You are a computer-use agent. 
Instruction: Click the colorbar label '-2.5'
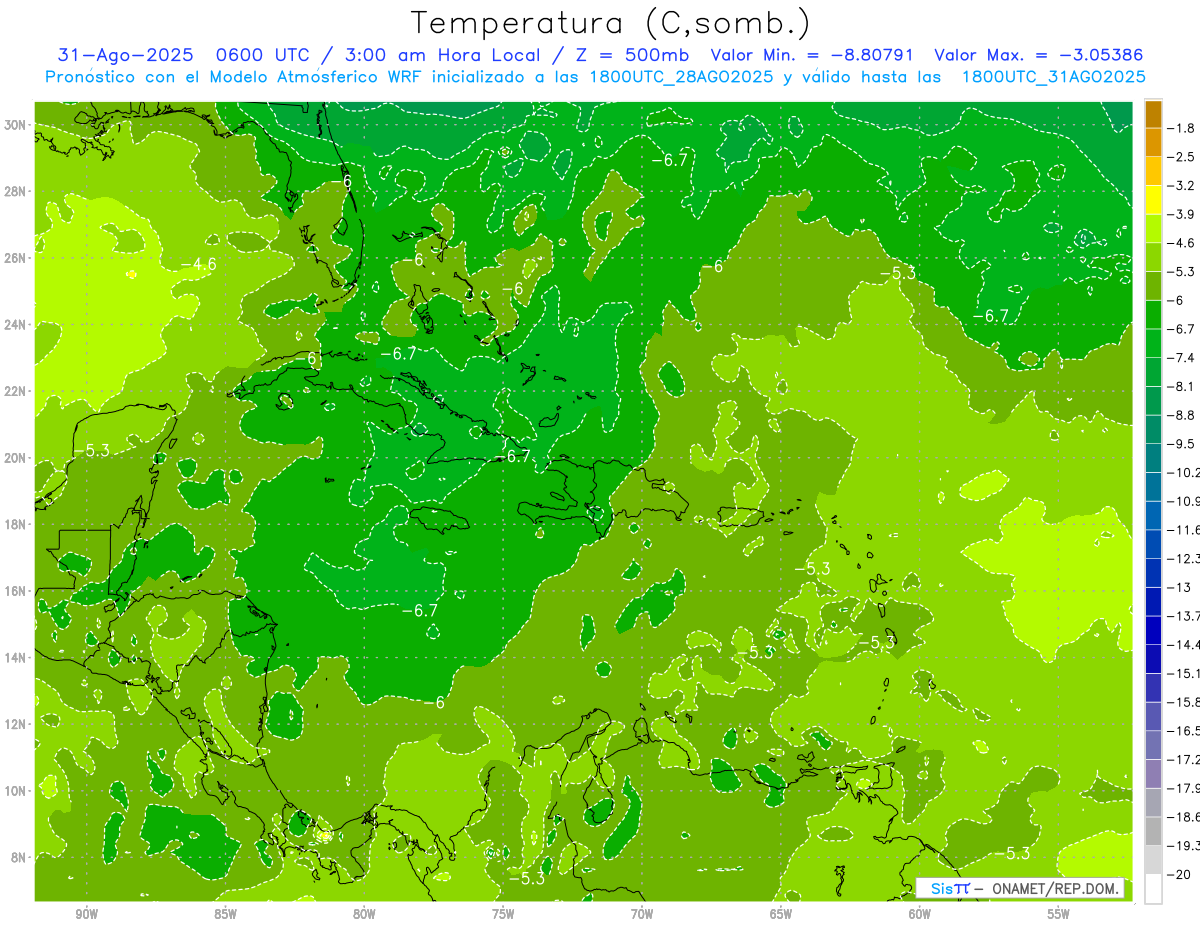tap(1180, 157)
